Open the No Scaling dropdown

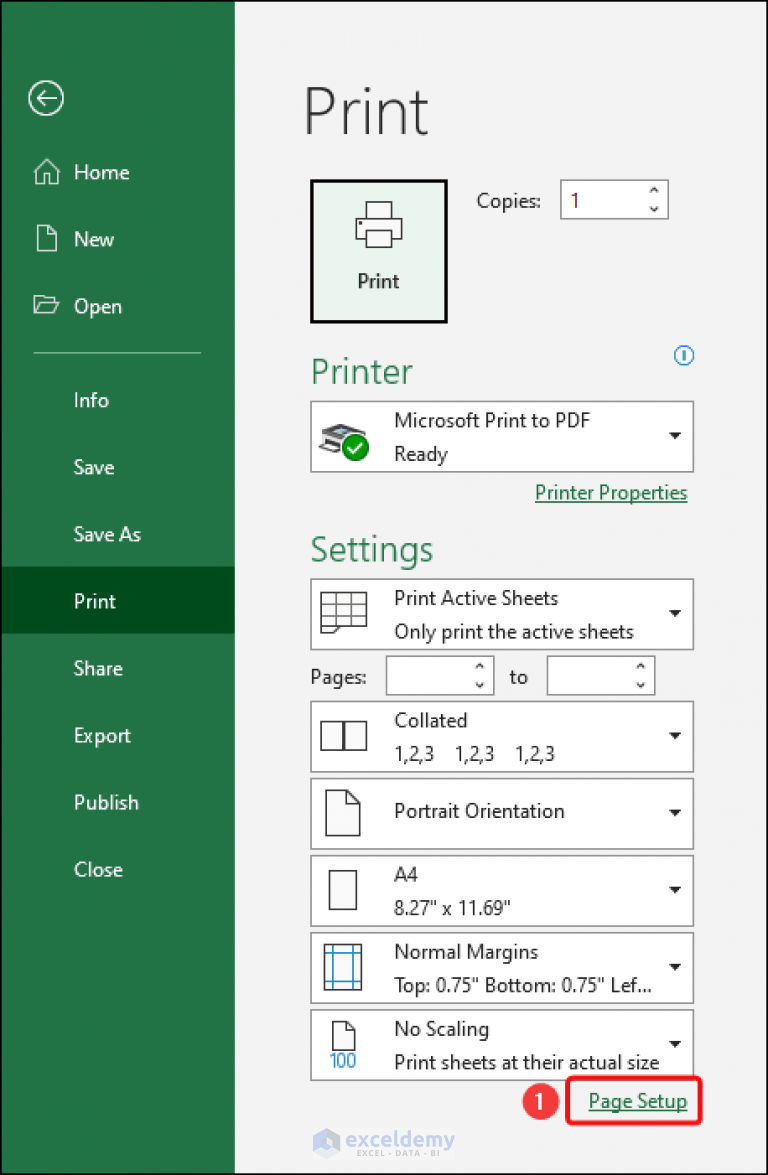[502, 1045]
